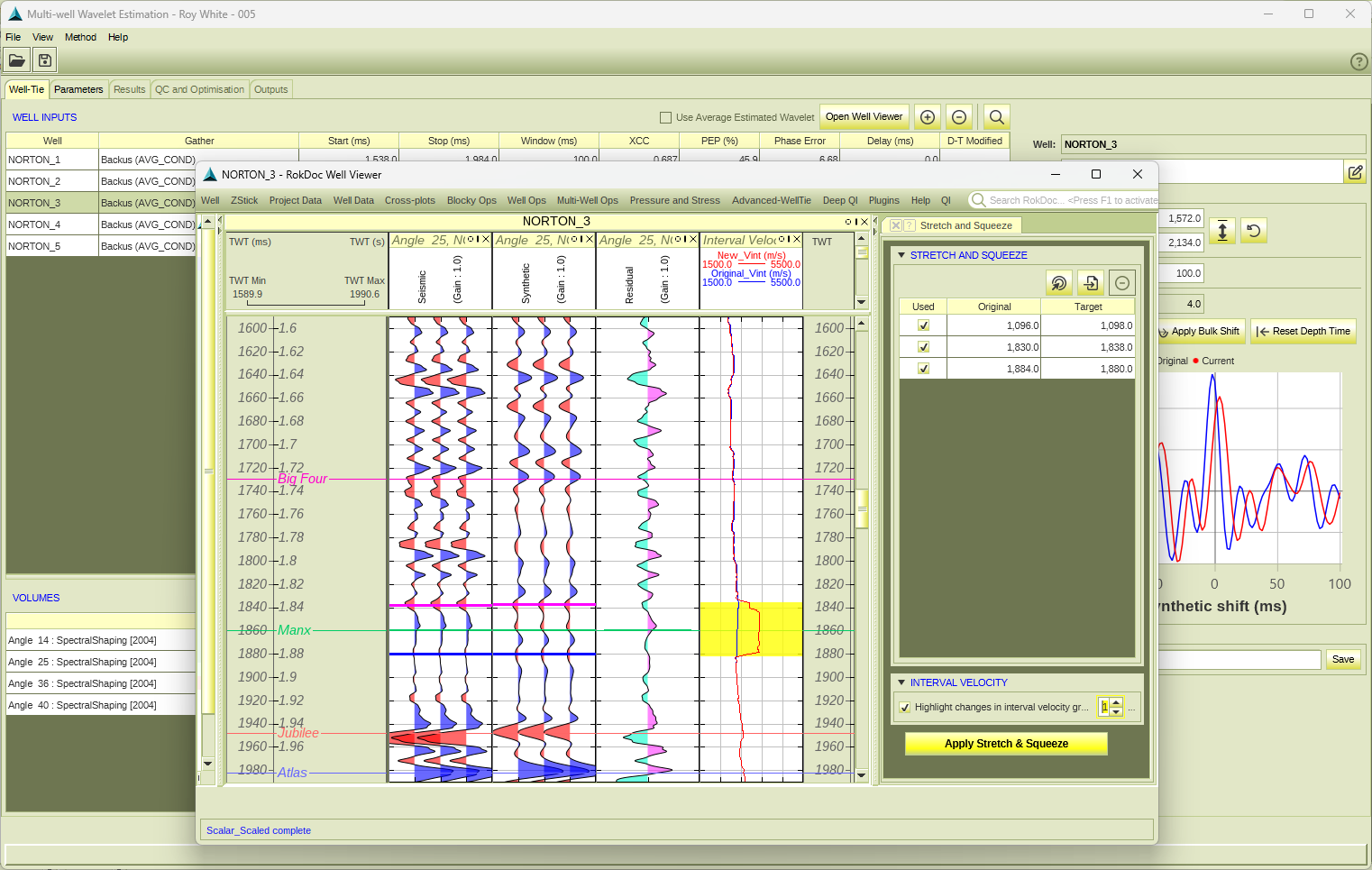Open the Method menu

80,37
